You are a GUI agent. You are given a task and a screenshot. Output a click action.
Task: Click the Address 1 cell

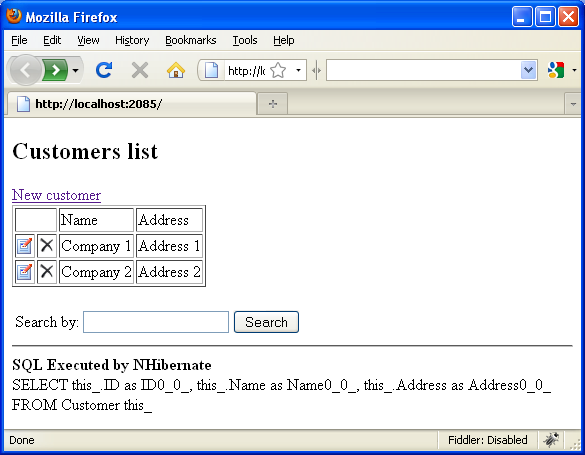coord(169,246)
